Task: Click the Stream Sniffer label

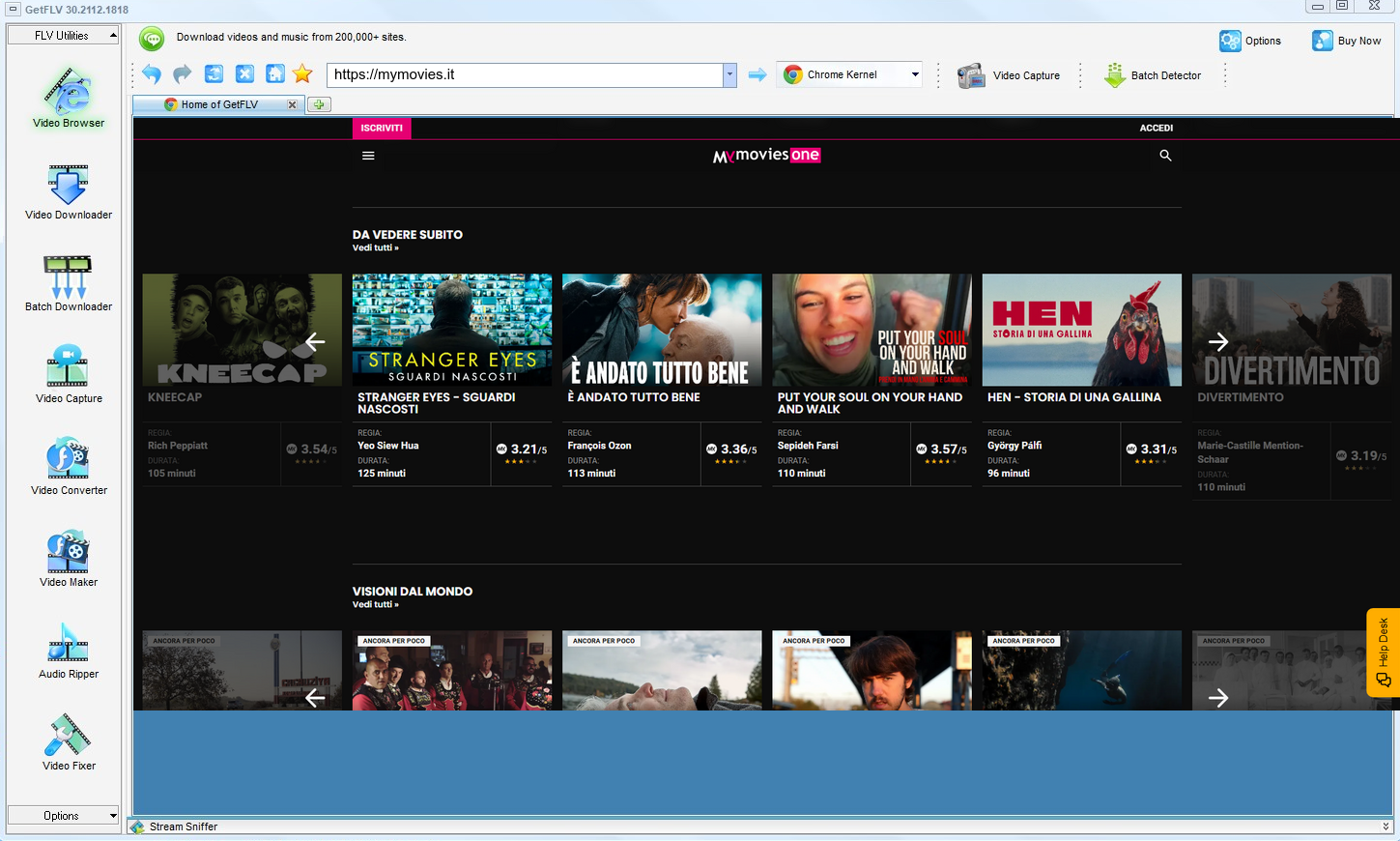Action: [184, 826]
